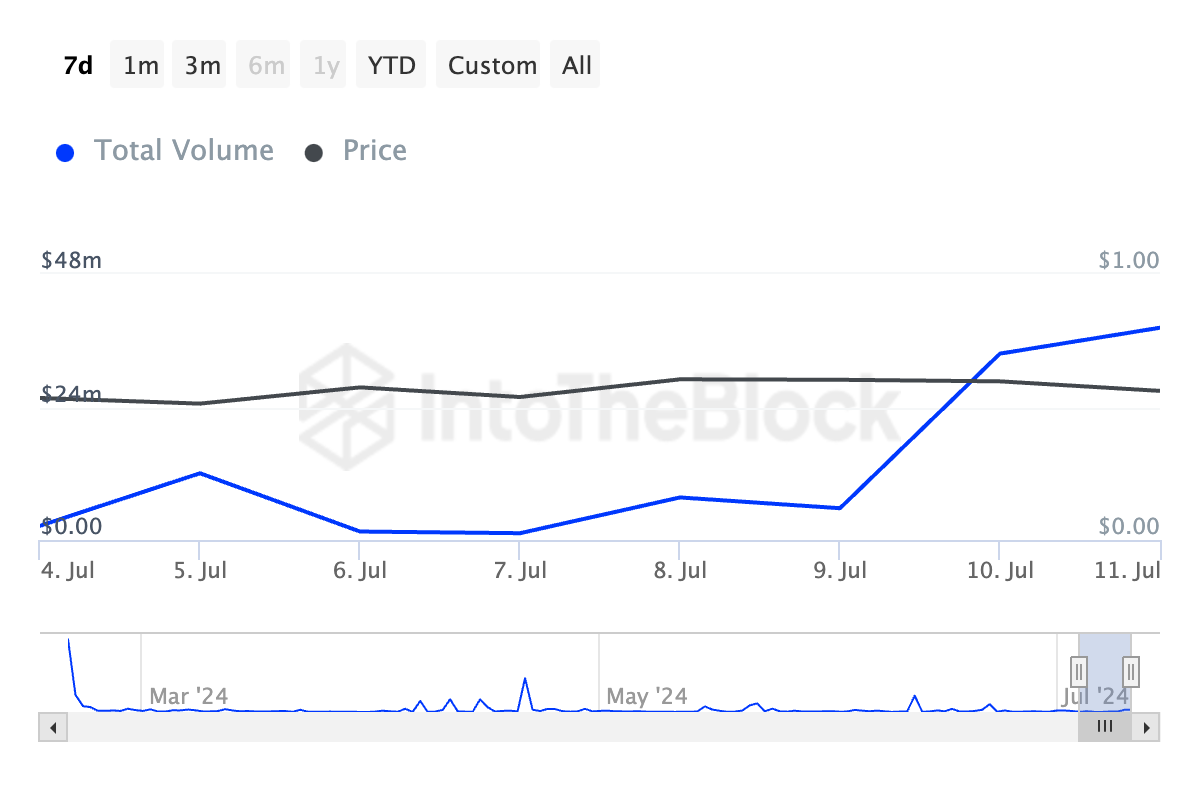Screen dimensions: 1200x800
Task: Click the blue Total Volume legend dot
Action: point(66,153)
